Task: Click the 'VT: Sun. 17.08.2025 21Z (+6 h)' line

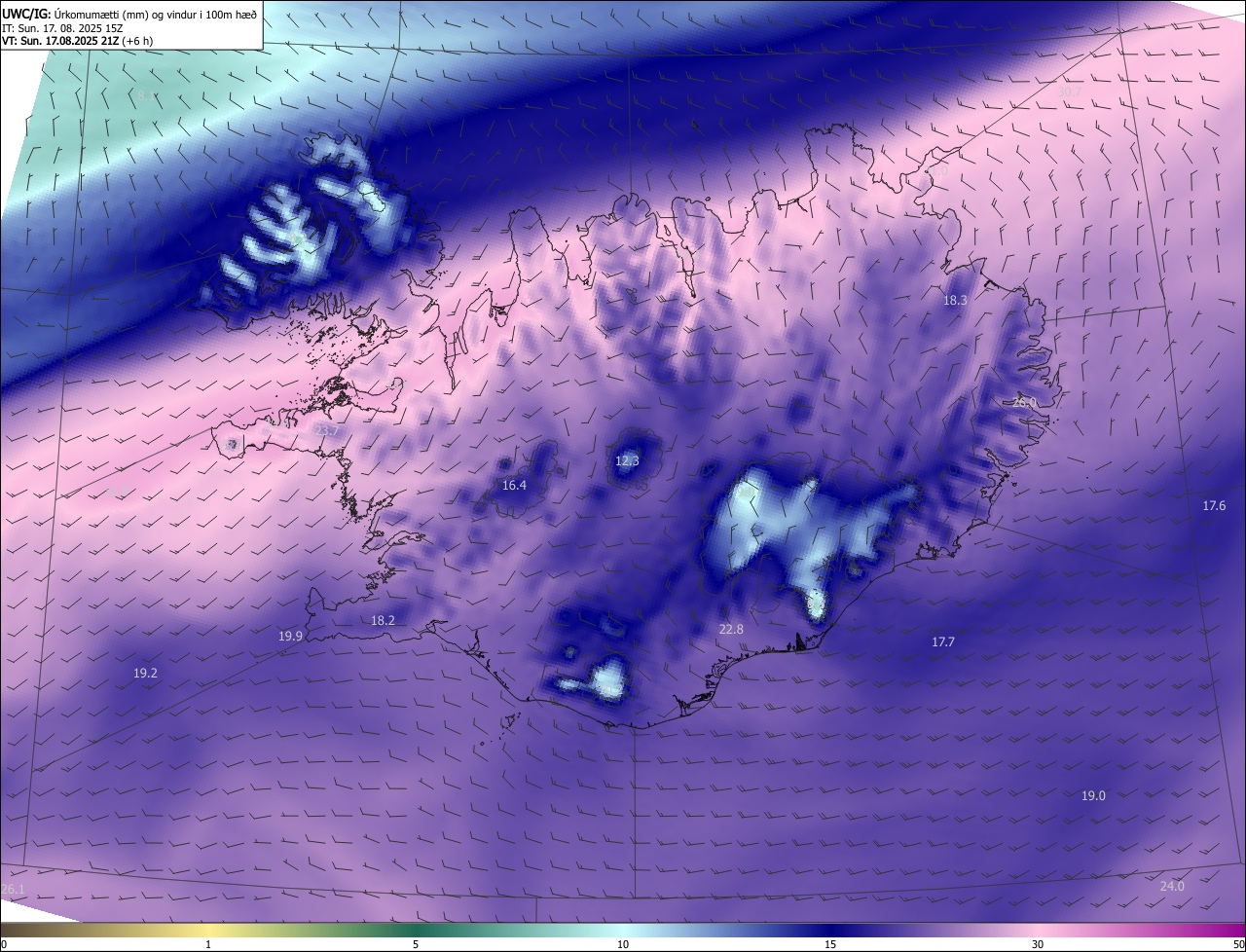Action: (77, 41)
